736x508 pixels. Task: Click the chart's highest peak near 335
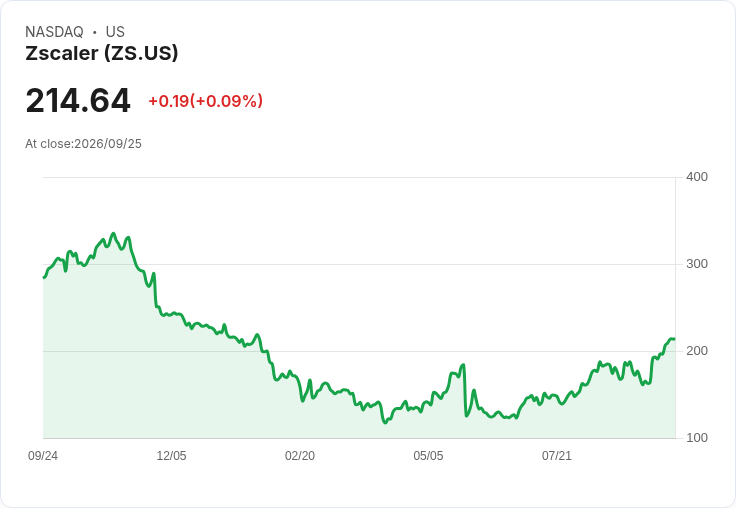pyautogui.click(x=113, y=233)
